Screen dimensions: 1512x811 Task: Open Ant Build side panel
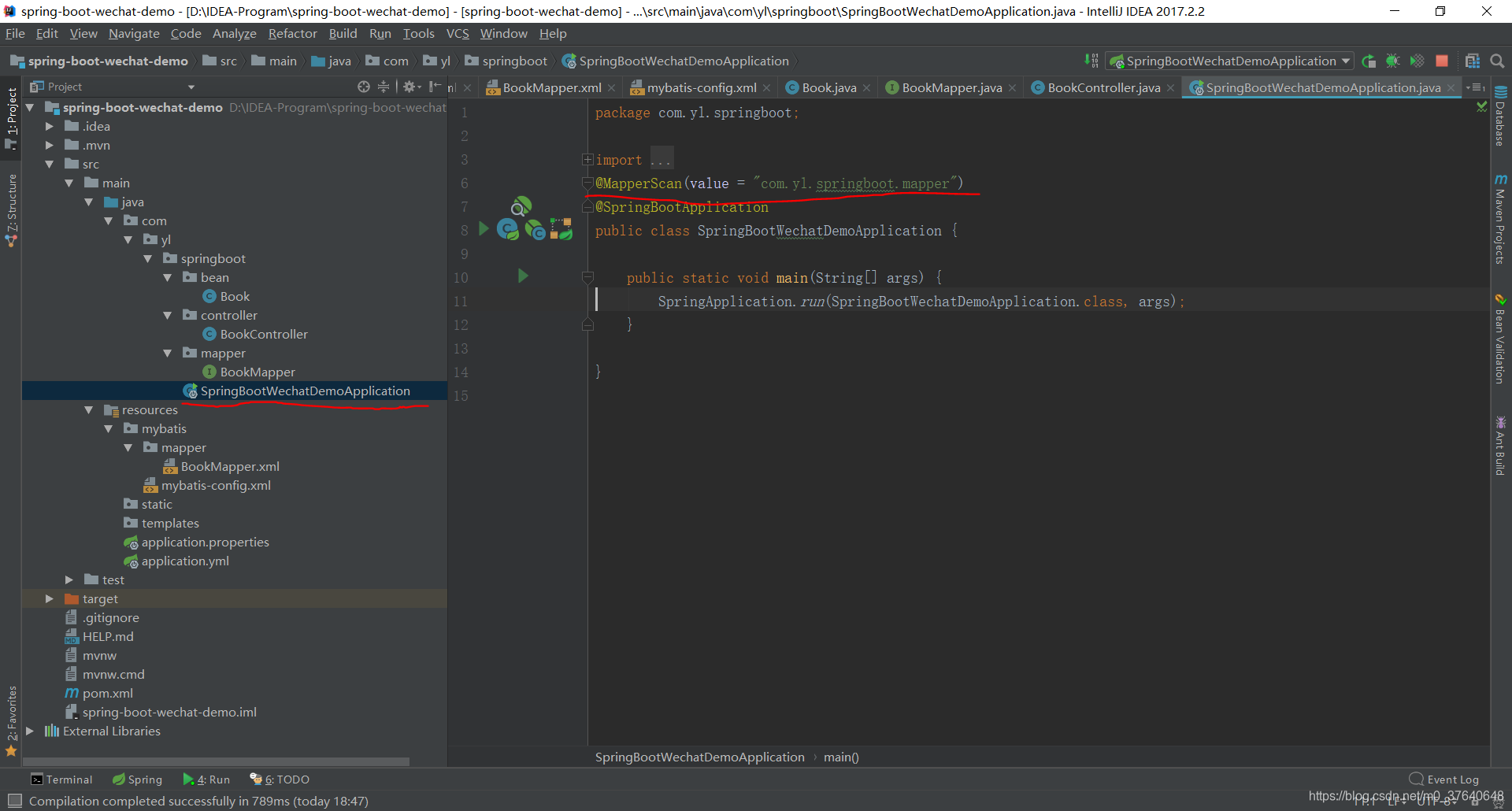(1500, 446)
